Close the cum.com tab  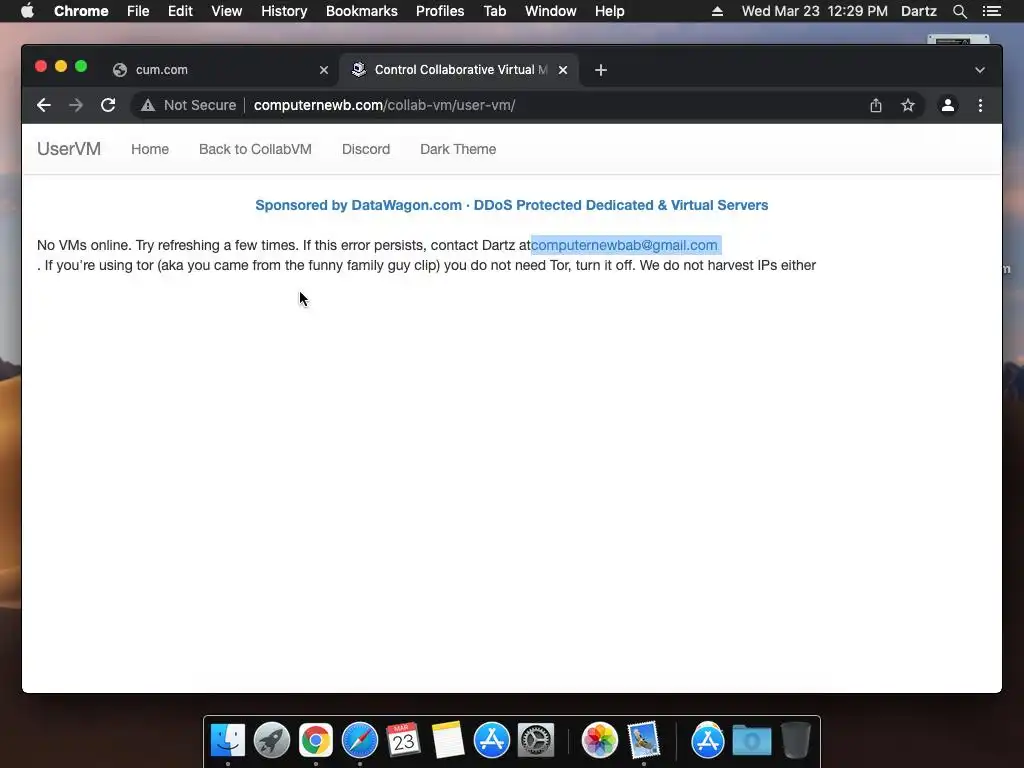pyautogui.click(x=324, y=70)
